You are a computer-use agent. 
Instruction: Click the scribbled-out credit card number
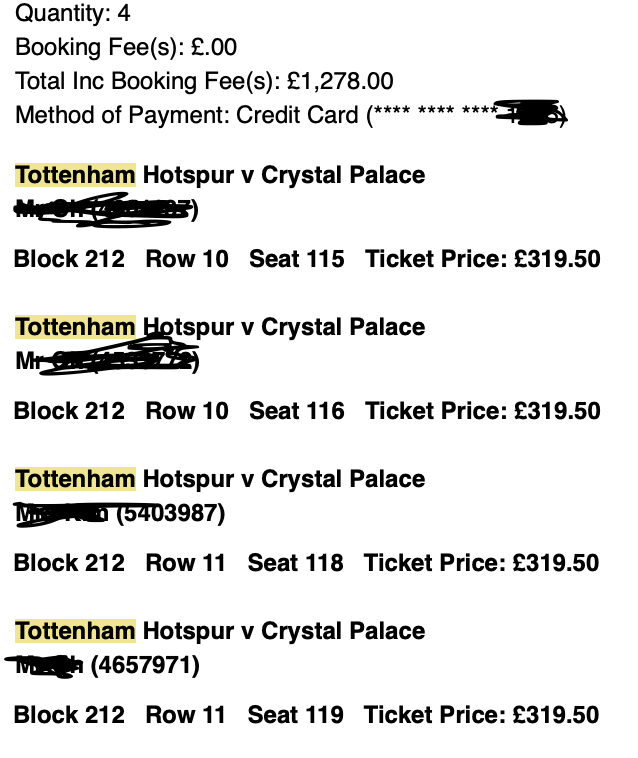pyautogui.click(x=529, y=113)
